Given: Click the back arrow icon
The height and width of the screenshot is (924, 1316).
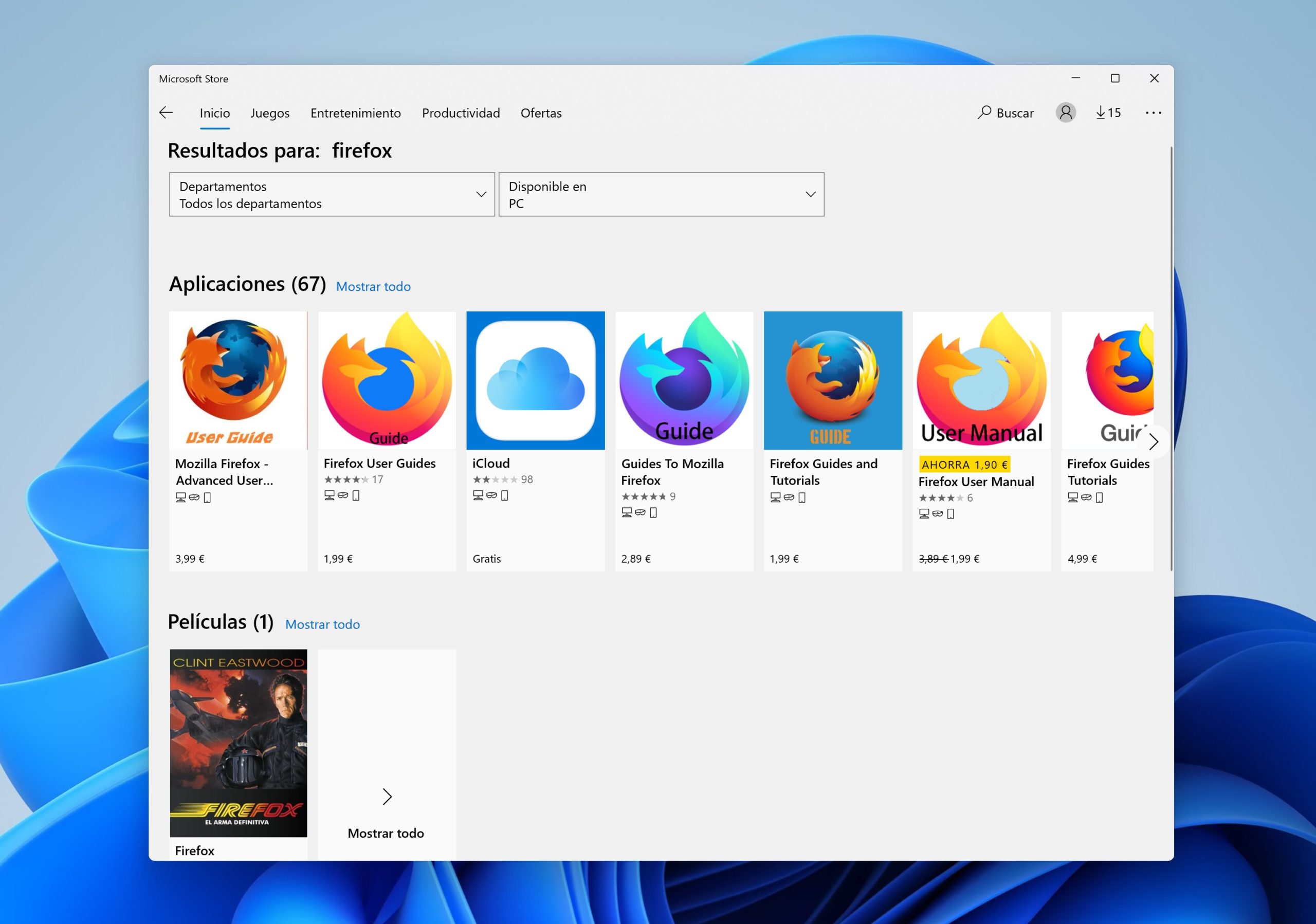Looking at the screenshot, I should (x=166, y=113).
